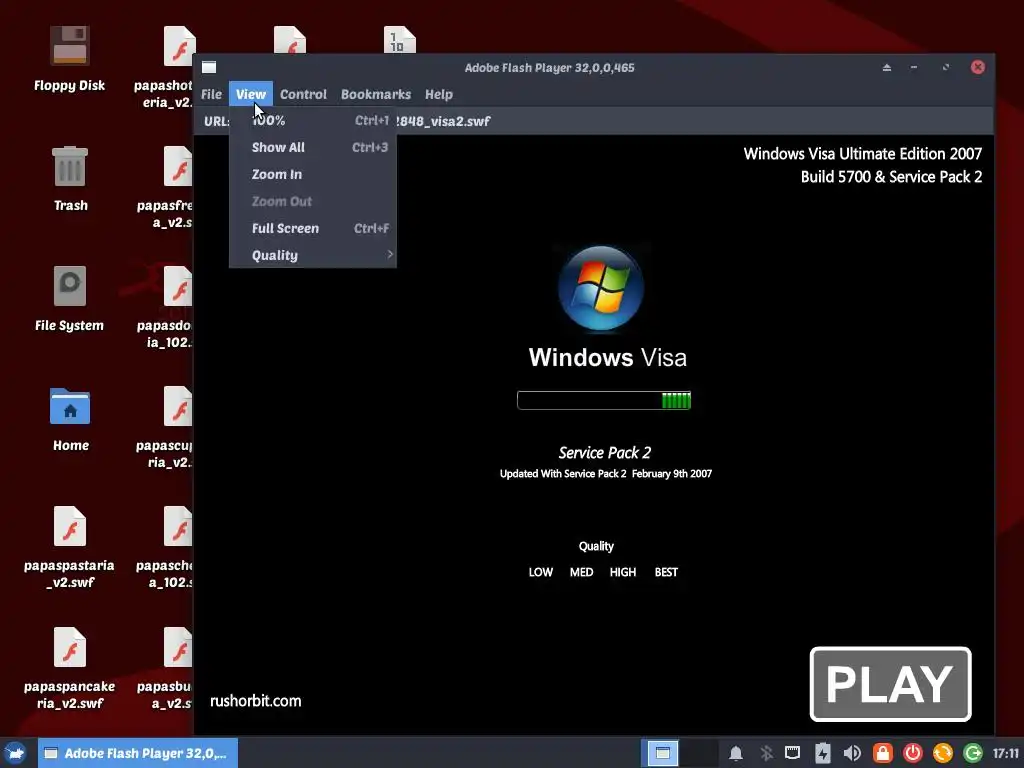Select the papascheeseria swf file icon
Viewport: 1024px width, 768px height.
(178, 526)
